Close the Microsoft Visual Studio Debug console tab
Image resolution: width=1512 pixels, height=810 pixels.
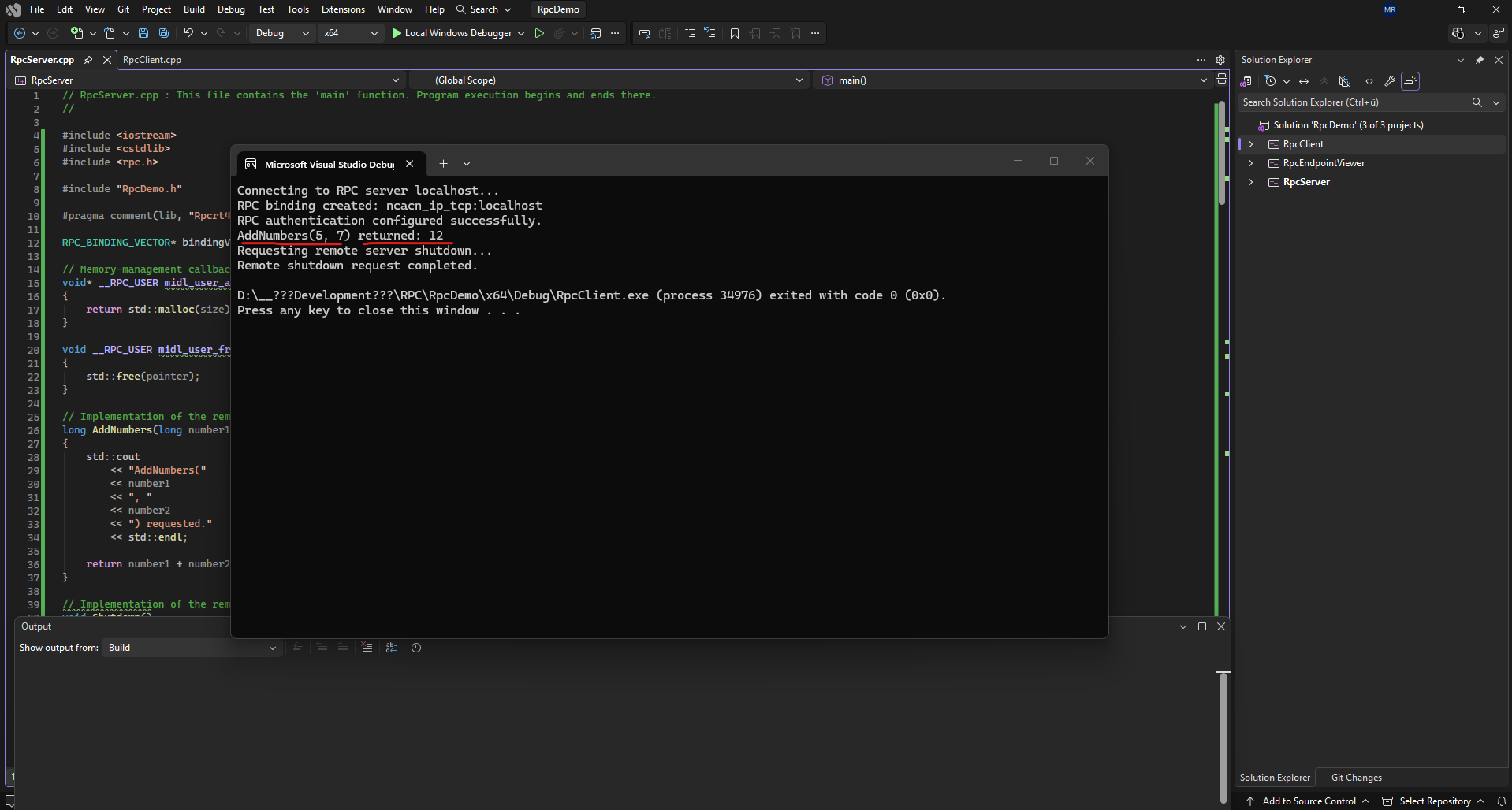click(410, 164)
